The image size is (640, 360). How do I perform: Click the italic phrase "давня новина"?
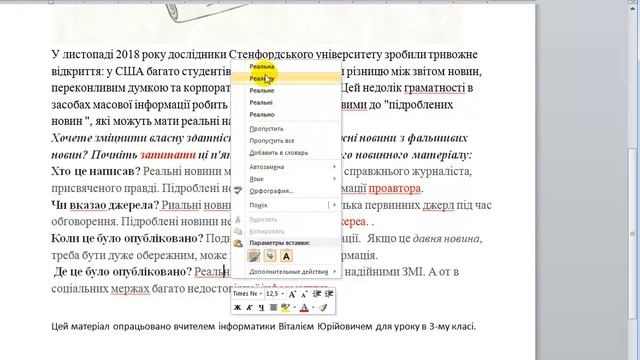tap(446, 239)
